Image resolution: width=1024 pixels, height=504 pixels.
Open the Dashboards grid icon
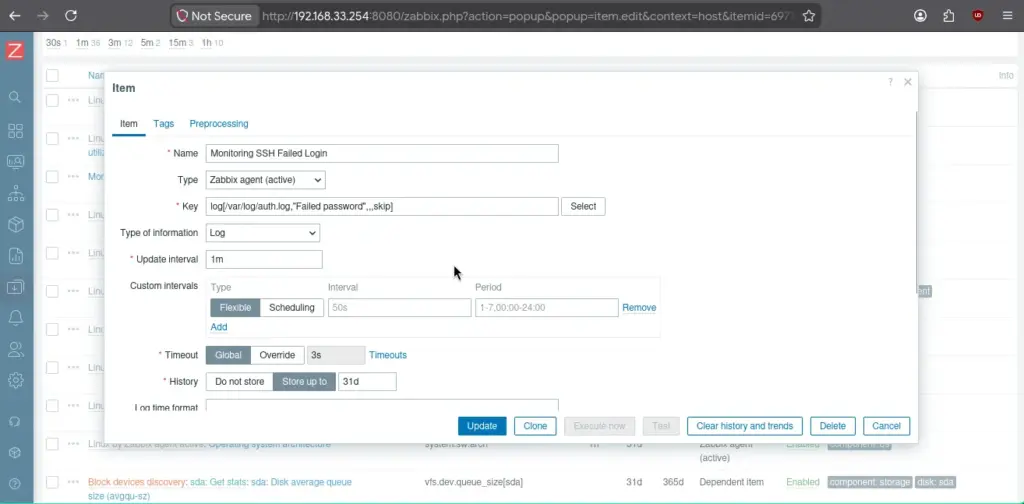[x=15, y=131]
